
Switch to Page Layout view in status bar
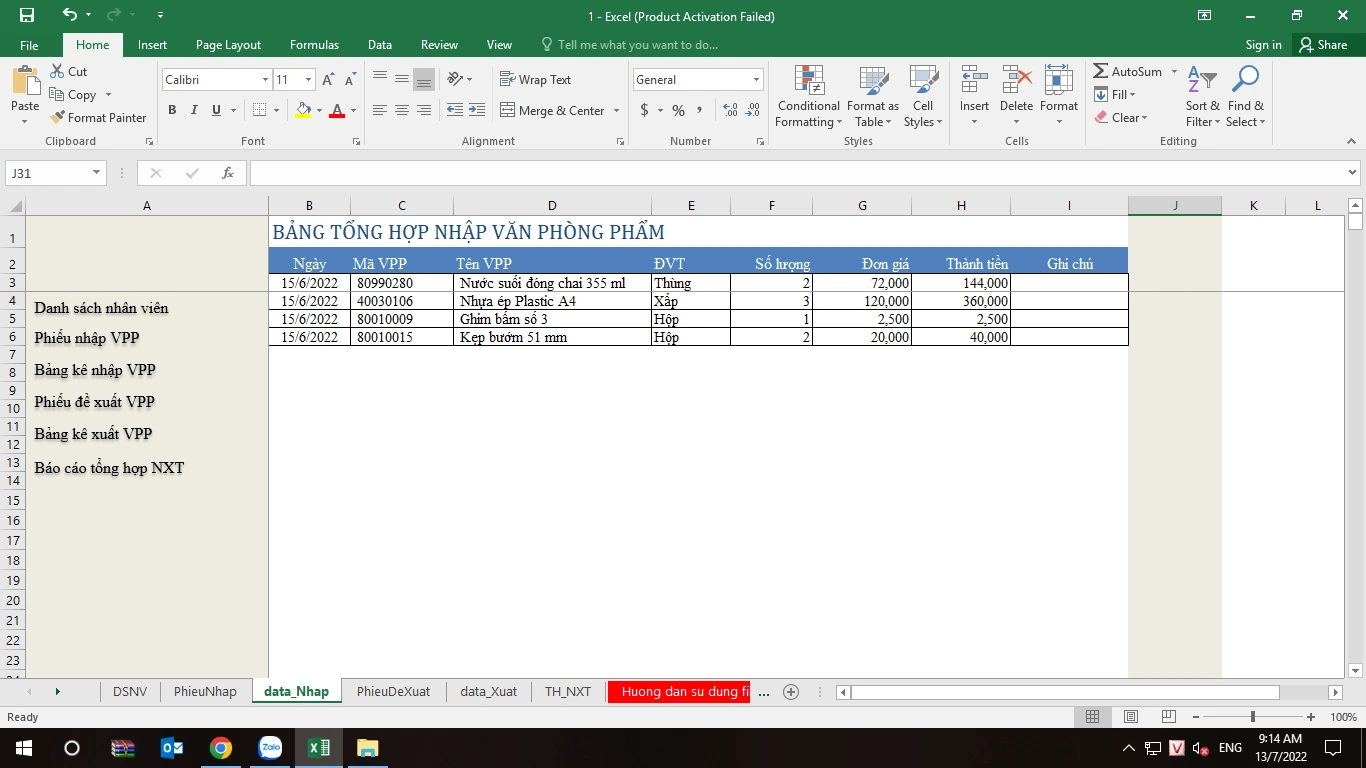click(1130, 717)
